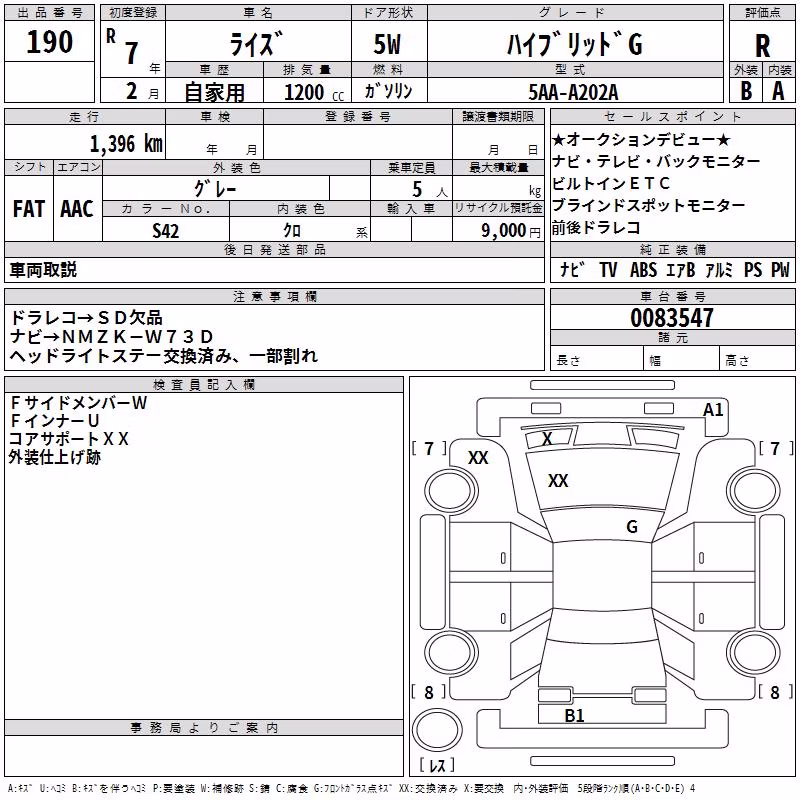The height and width of the screenshot is (800, 800).
Task: Click inspector note FサイドメンバーW
Action: click(x=79, y=403)
